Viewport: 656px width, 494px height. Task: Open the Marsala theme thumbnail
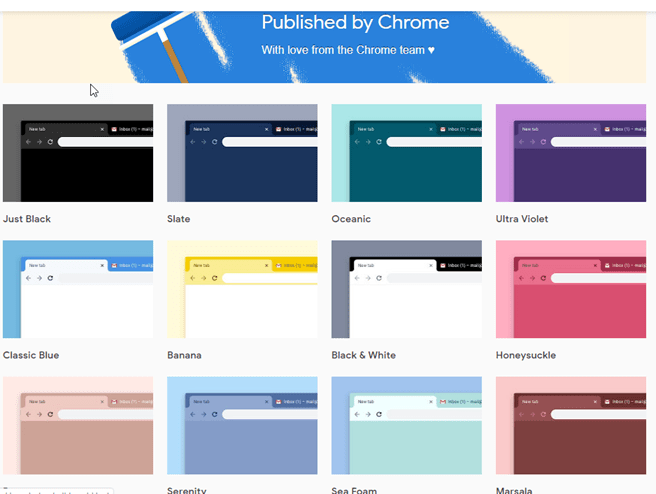click(571, 425)
